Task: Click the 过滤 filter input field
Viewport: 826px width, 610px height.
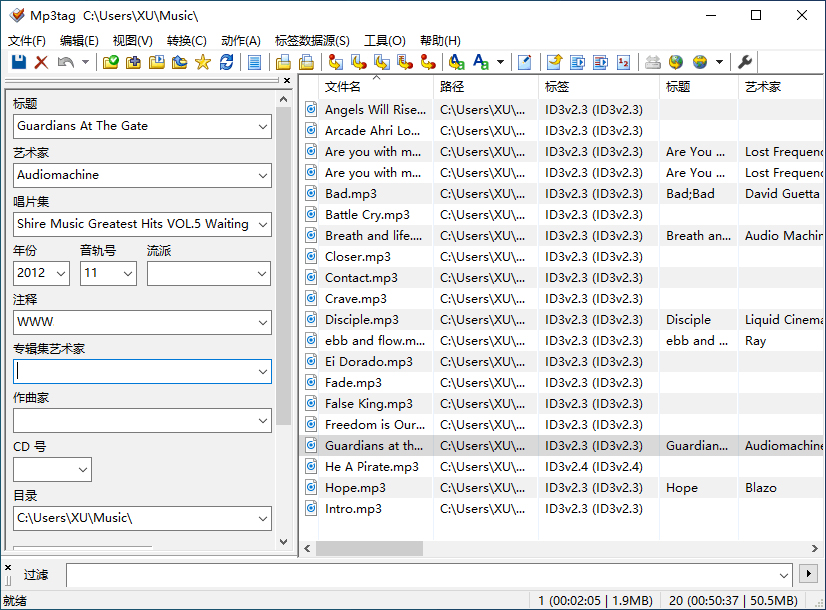Action: [x=420, y=575]
